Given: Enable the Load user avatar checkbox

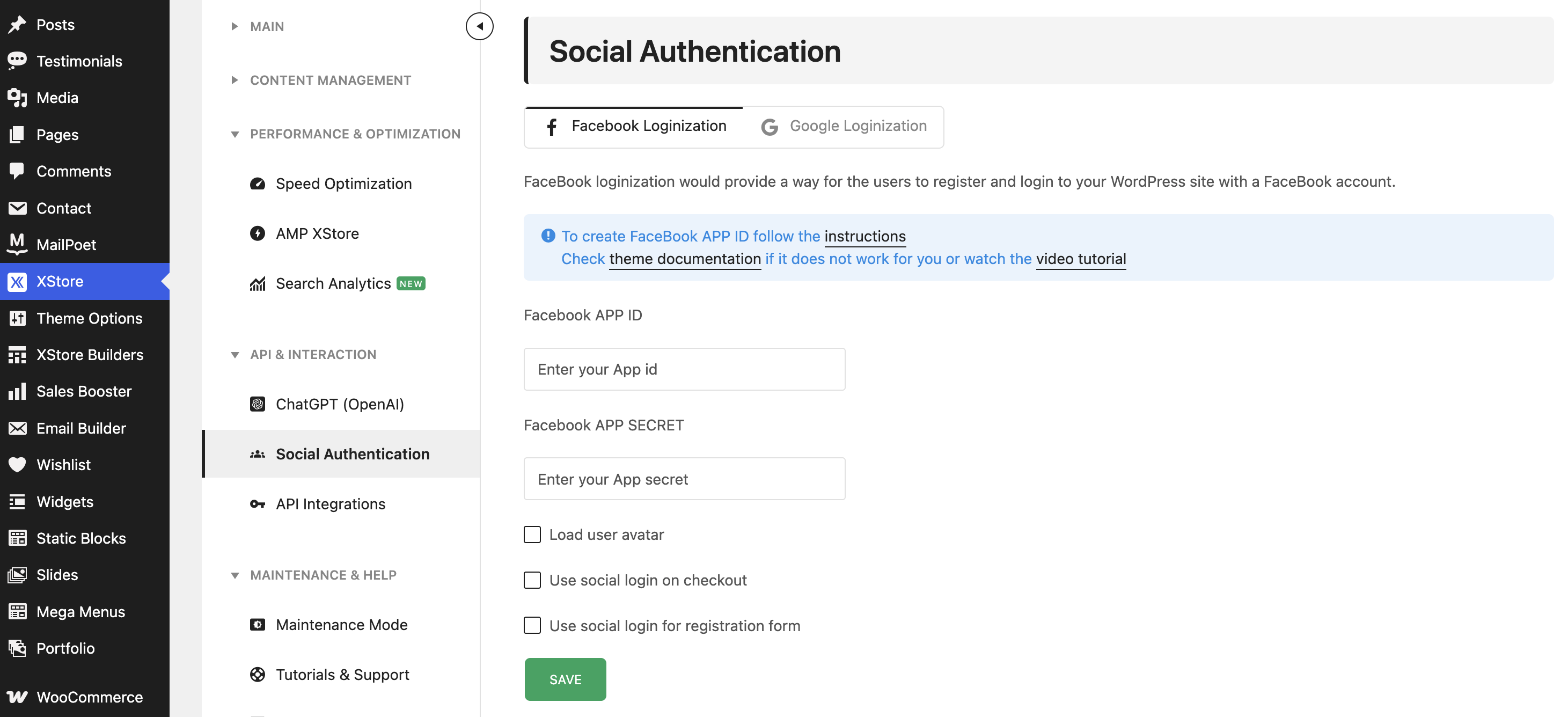Looking at the screenshot, I should (x=532, y=535).
